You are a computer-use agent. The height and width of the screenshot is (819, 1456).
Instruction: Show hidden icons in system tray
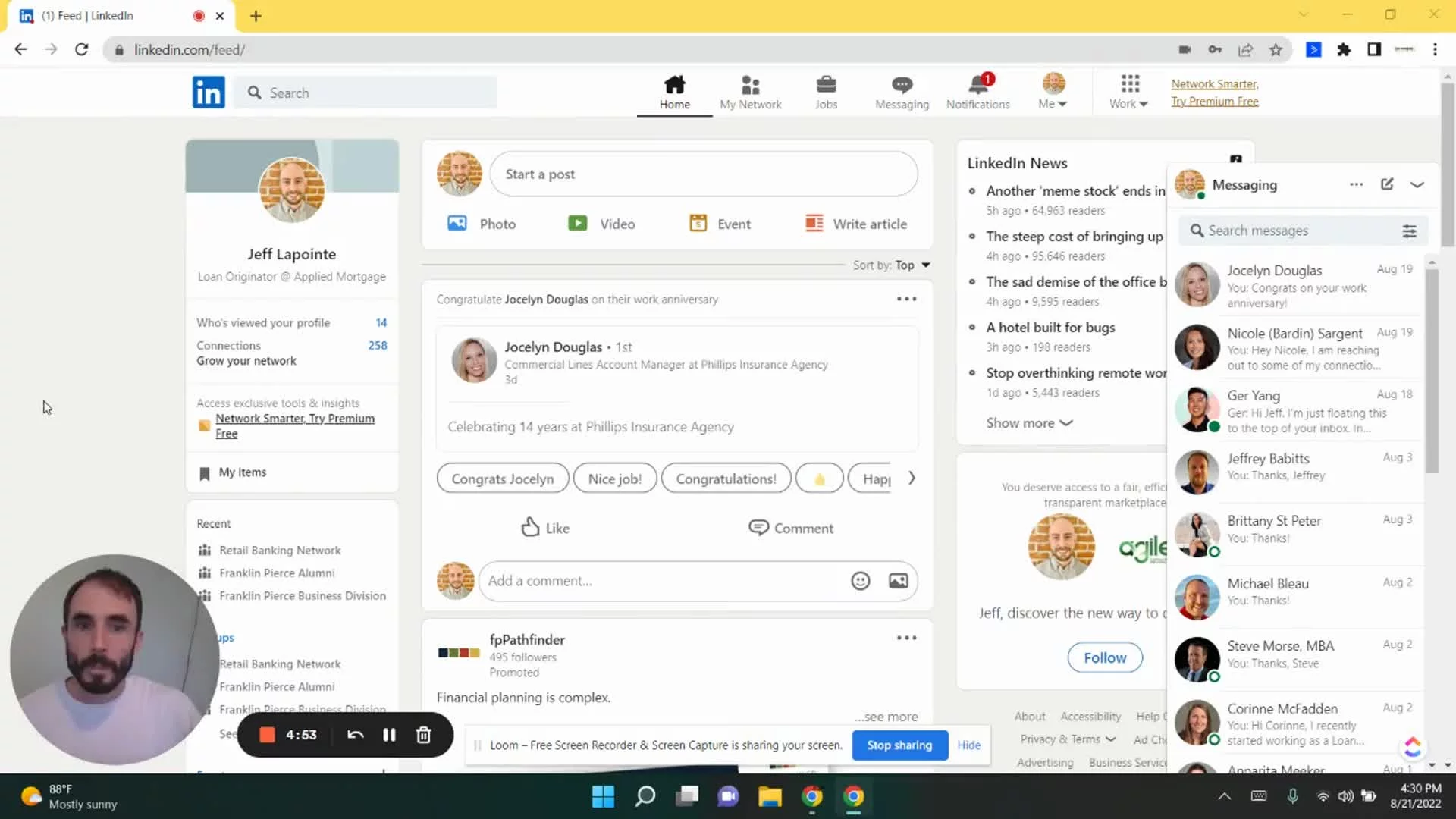(x=1224, y=796)
